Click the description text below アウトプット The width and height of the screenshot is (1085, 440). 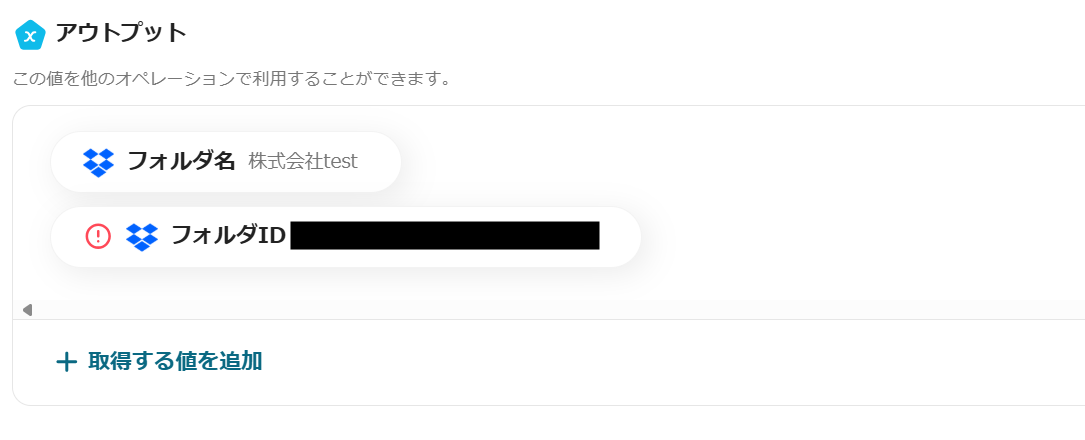(232, 79)
